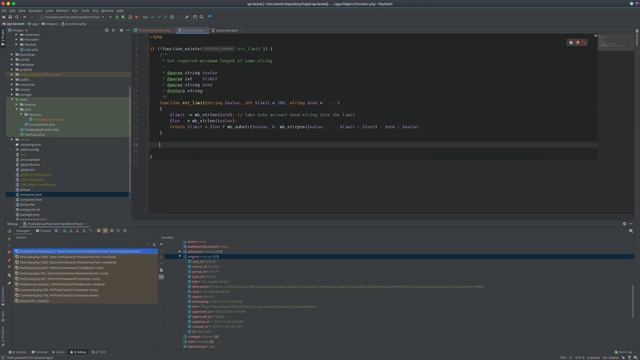Viewport: 640px width, 360px height.
Task: Select composer.json in project tree
Action: [x=29, y=195]
